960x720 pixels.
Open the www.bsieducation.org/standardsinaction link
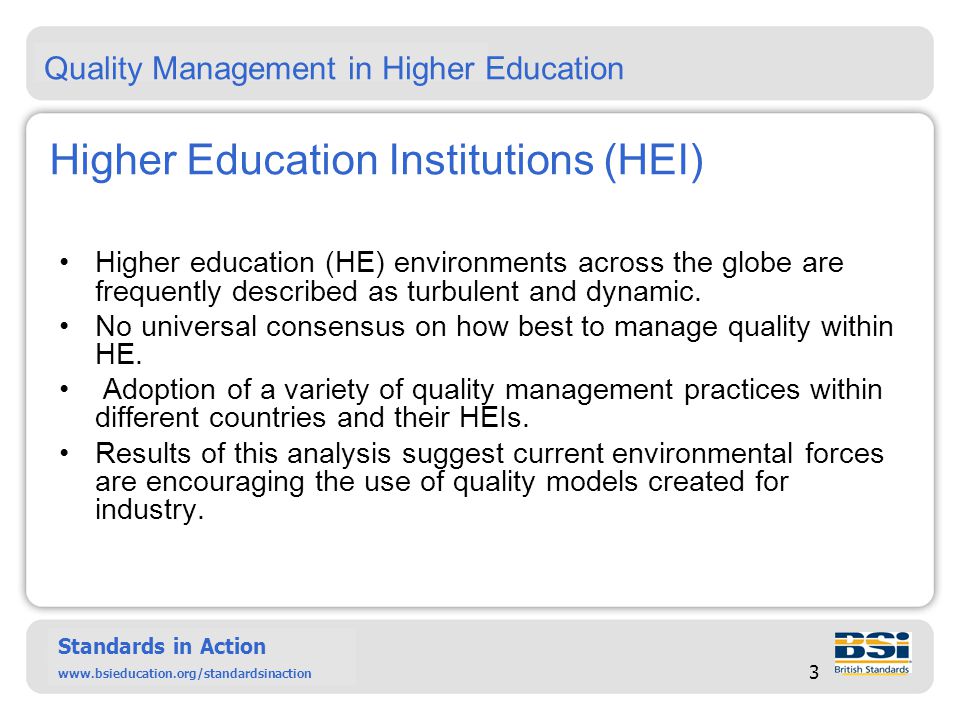184,673
